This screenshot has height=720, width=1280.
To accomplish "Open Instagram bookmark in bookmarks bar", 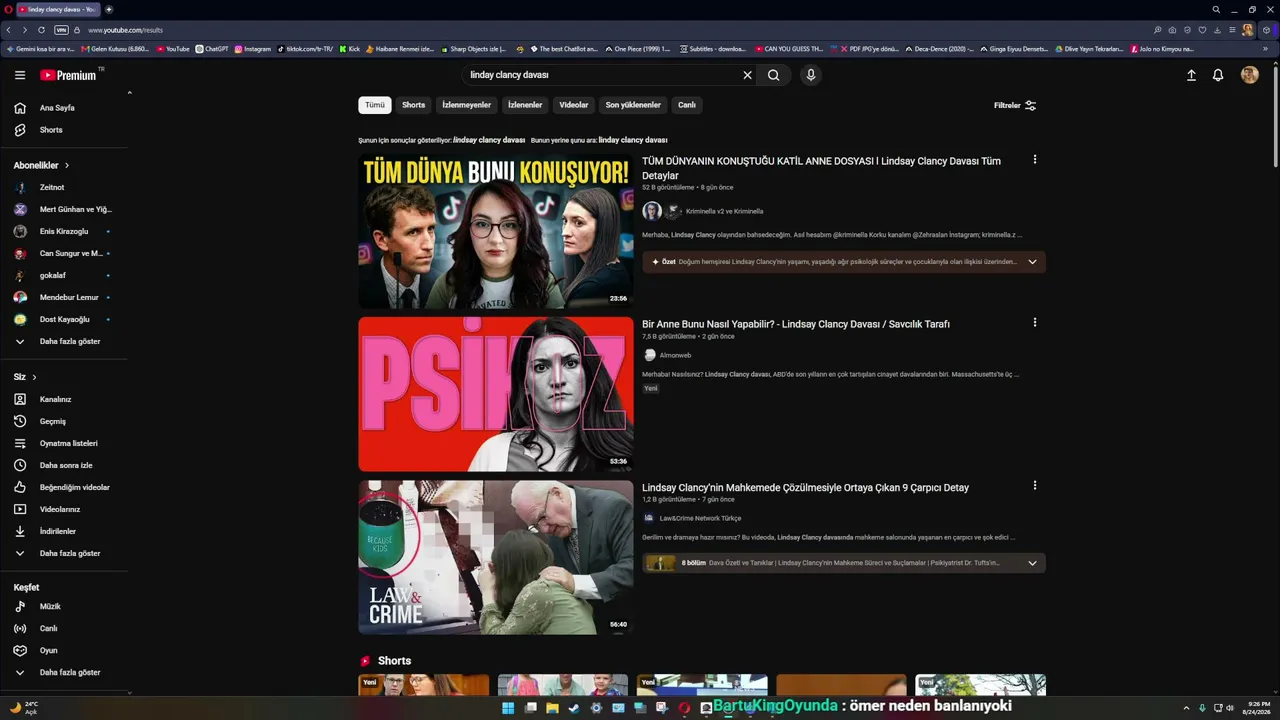I will point(252,49).
